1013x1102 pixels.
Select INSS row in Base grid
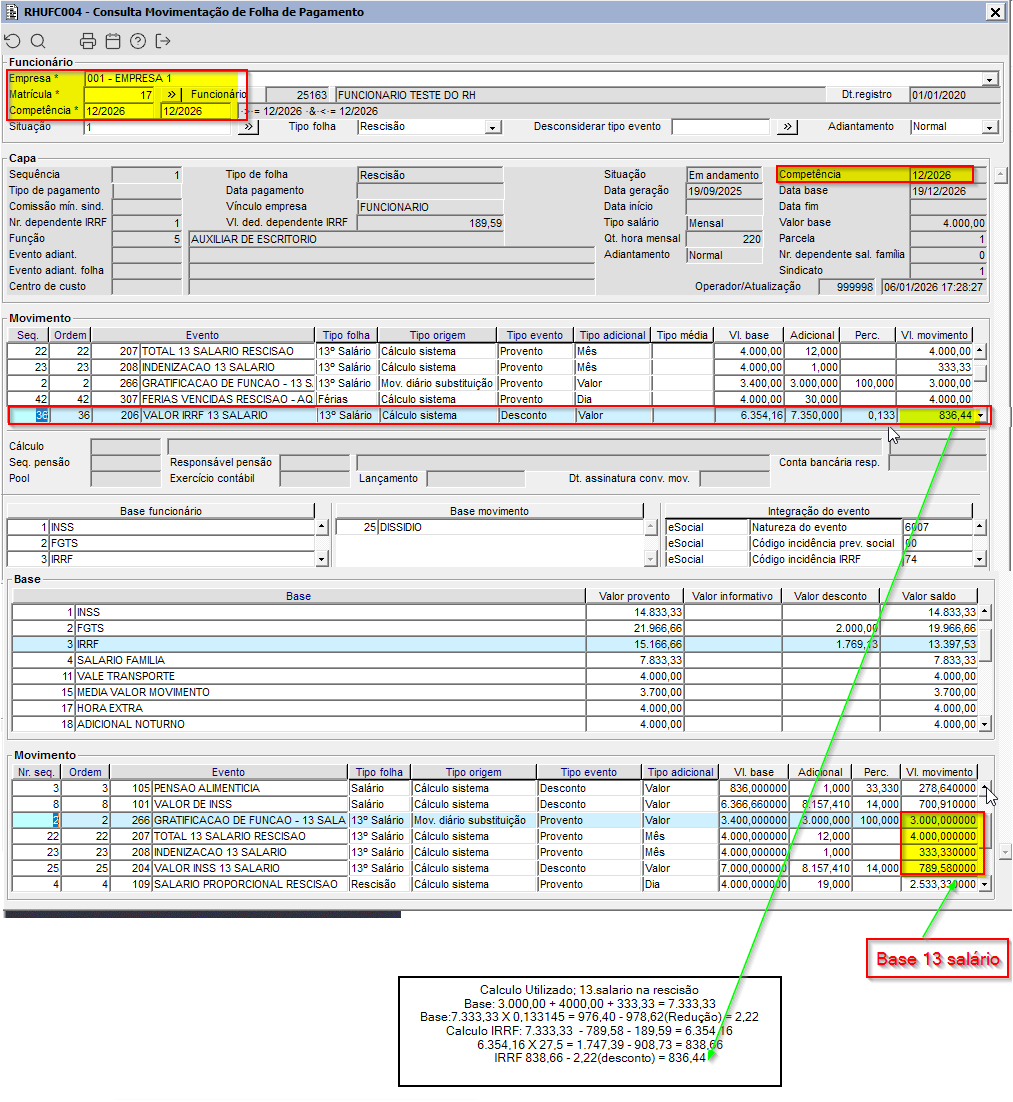[495, 612]
